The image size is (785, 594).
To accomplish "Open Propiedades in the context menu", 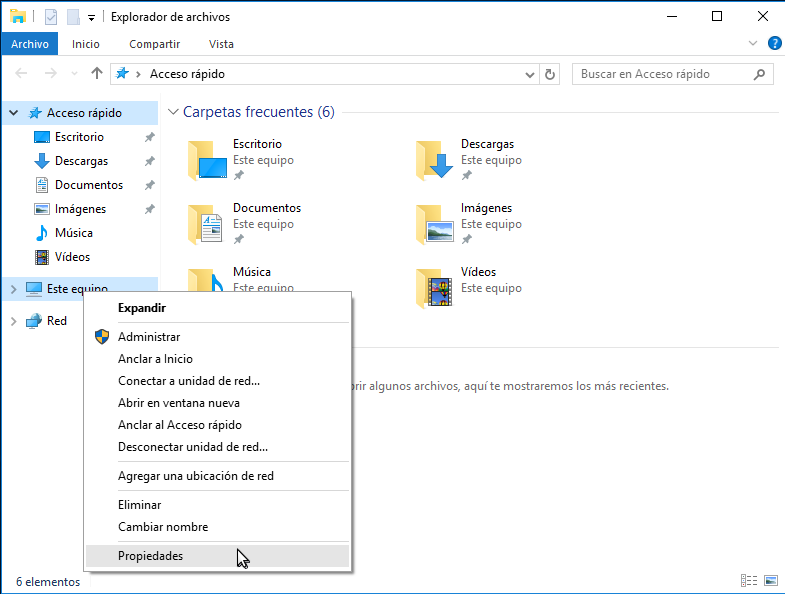I will (x=217, y=556).
